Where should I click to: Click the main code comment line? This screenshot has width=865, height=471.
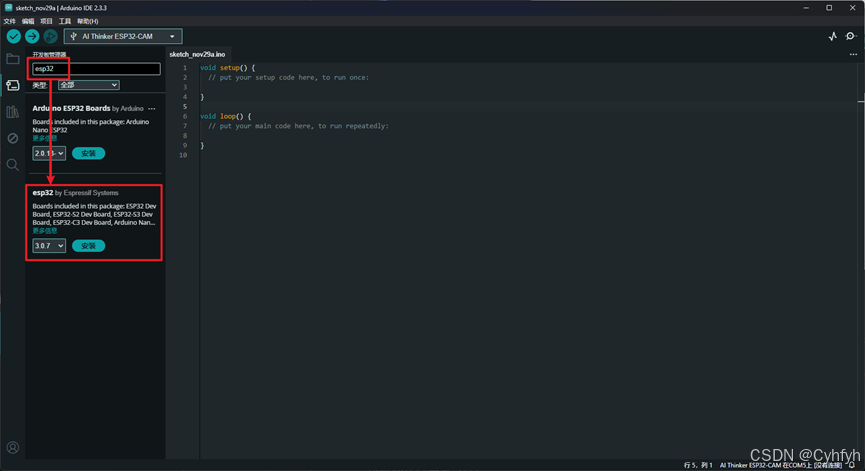coord(298,126)
